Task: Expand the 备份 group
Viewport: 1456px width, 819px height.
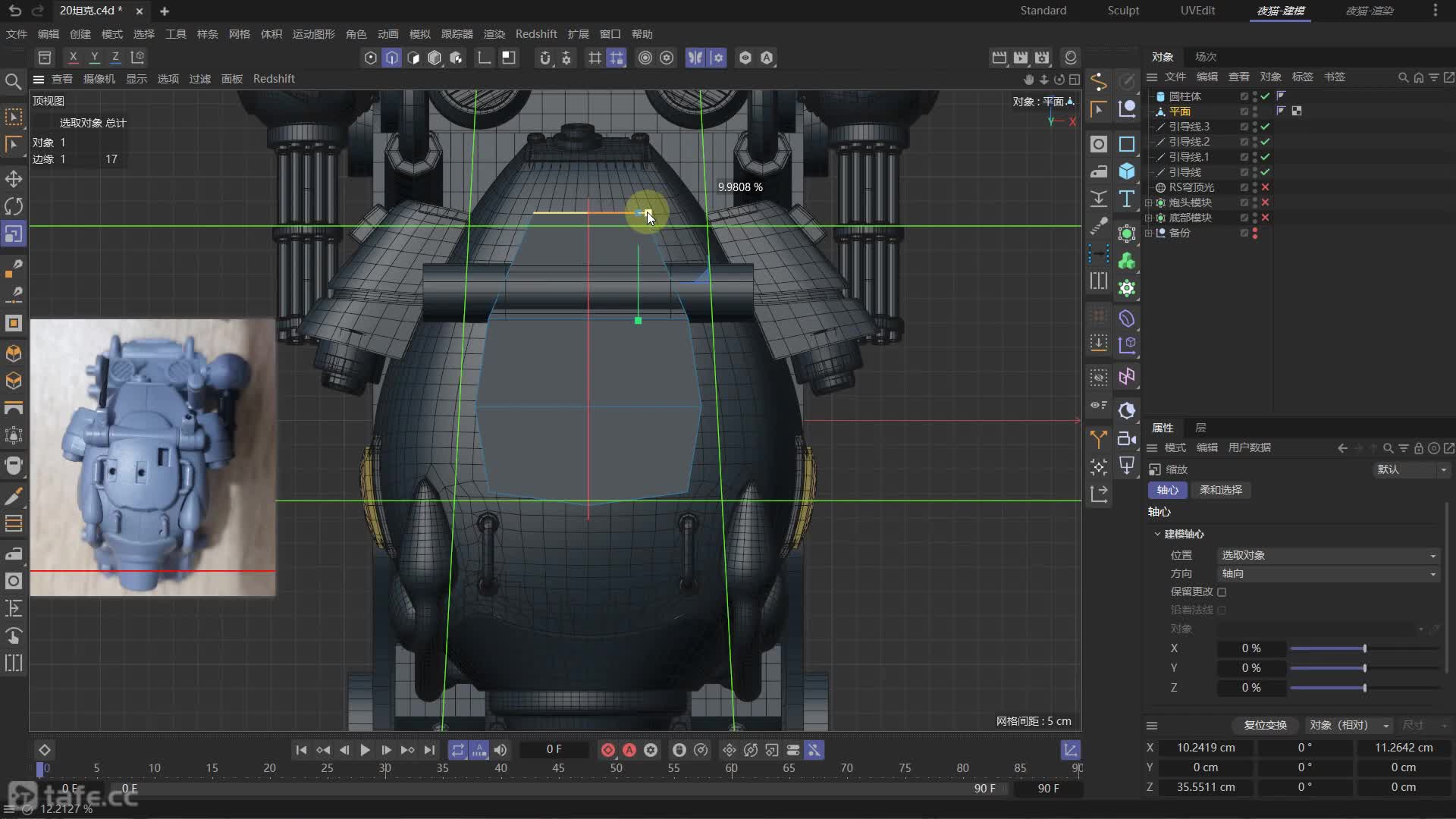Action: click(1148, 233)
